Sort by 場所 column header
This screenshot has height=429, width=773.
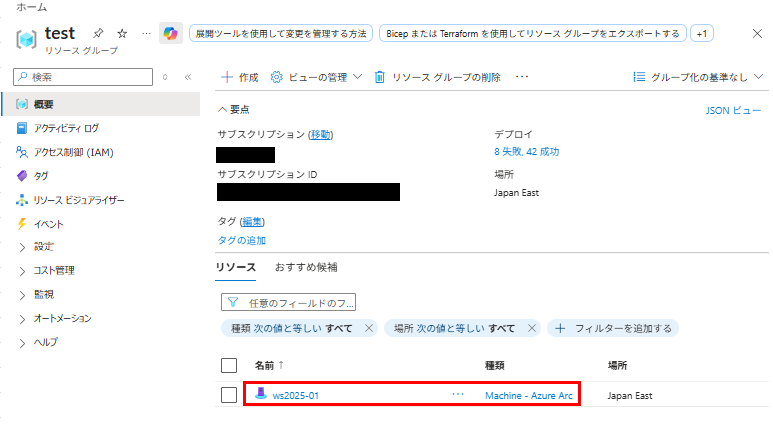[x=617, y=365]
